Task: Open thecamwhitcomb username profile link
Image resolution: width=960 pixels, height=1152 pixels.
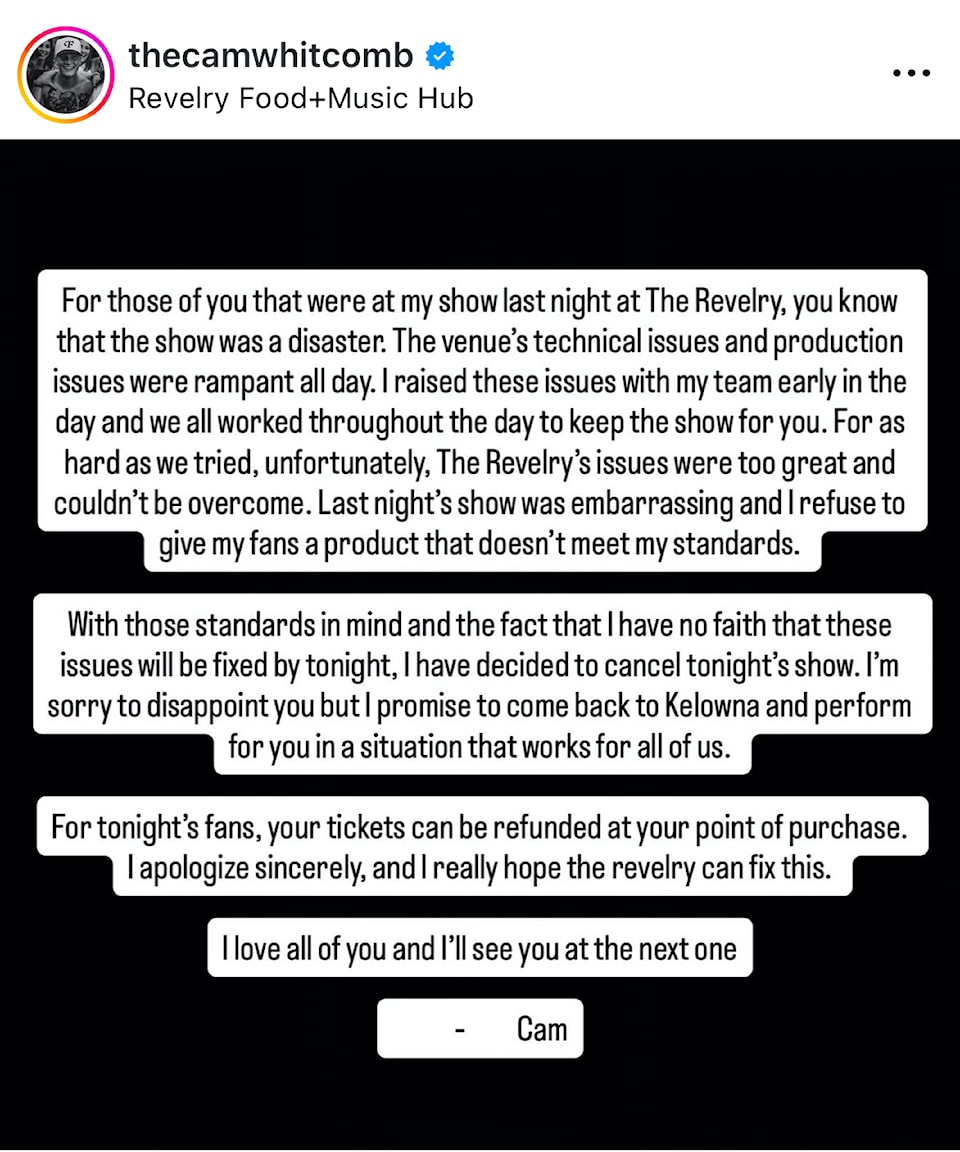Action: (x=271, y=56)
